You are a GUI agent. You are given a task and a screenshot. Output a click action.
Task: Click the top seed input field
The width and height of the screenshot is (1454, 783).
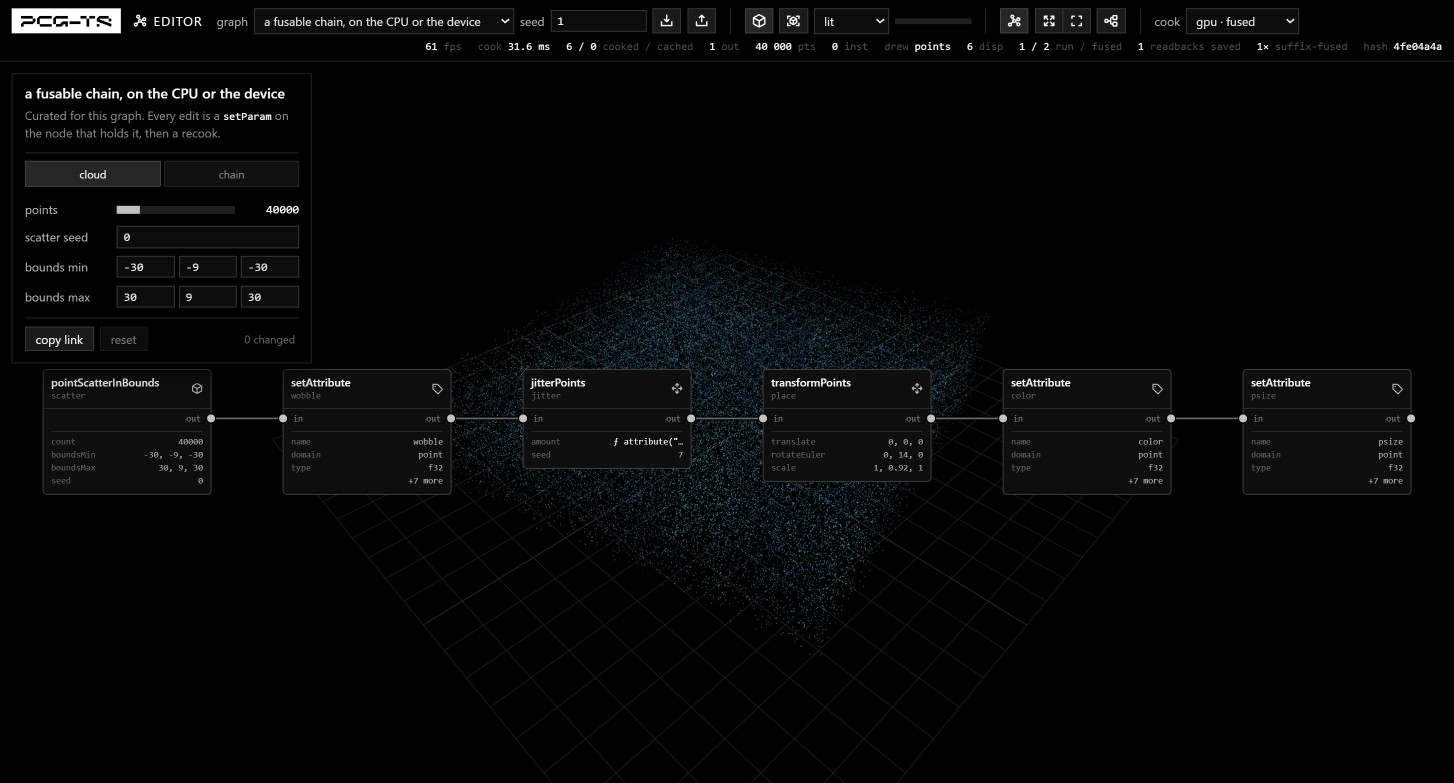pos(599,21)
